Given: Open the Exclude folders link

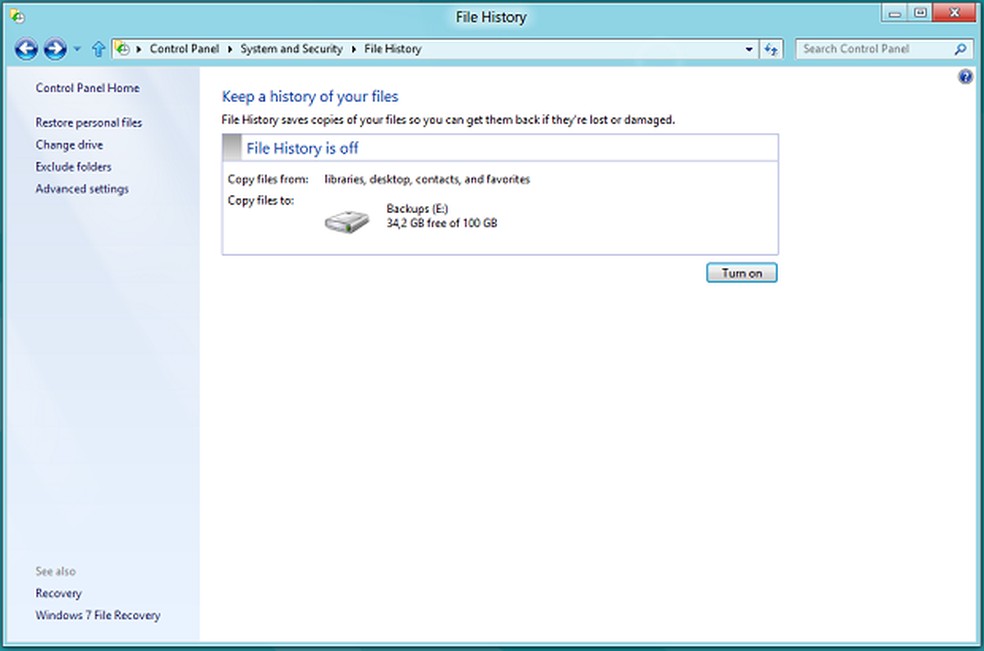Looking at the screenshot, I should (x=73, y=166).
